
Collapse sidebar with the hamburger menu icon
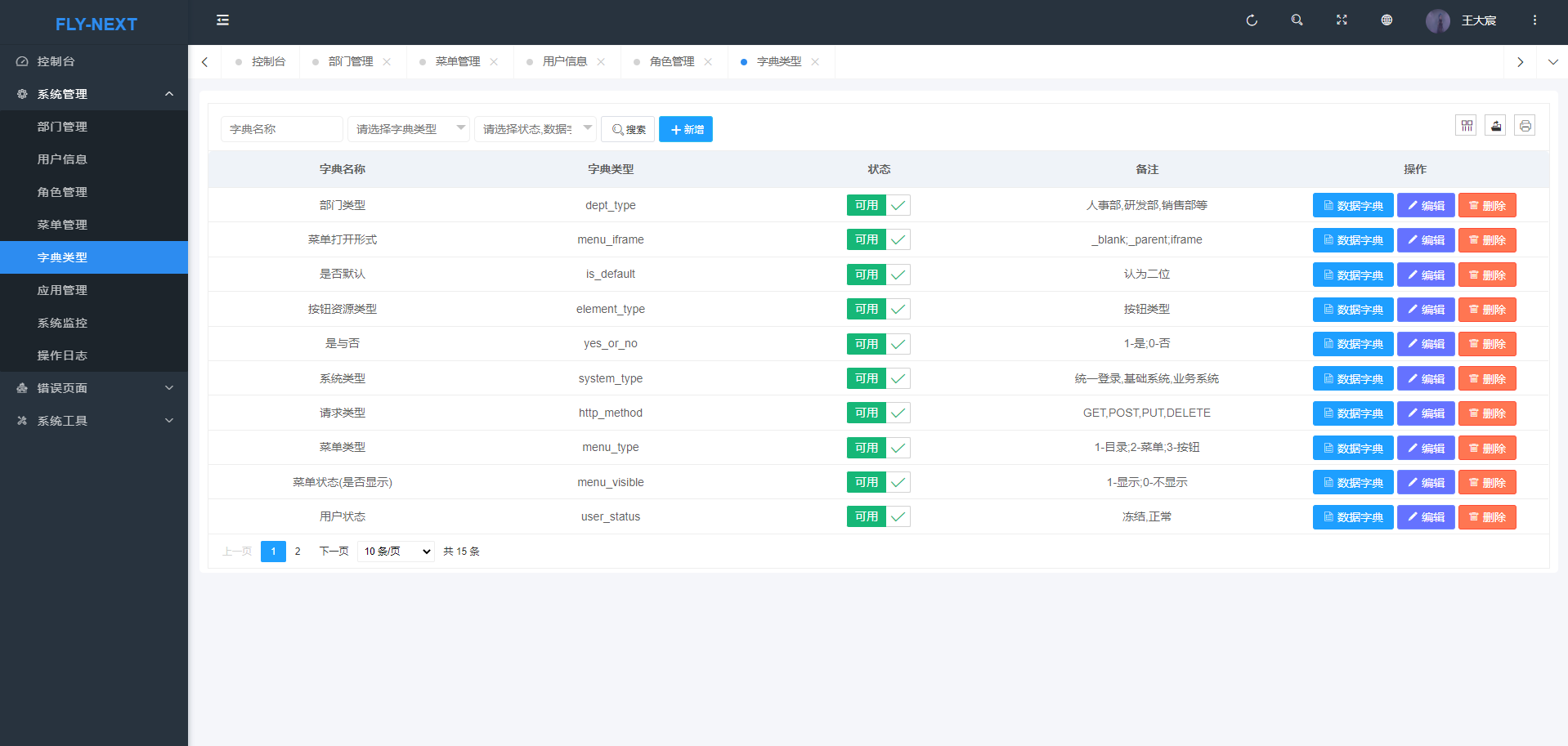tap(222, 20)
